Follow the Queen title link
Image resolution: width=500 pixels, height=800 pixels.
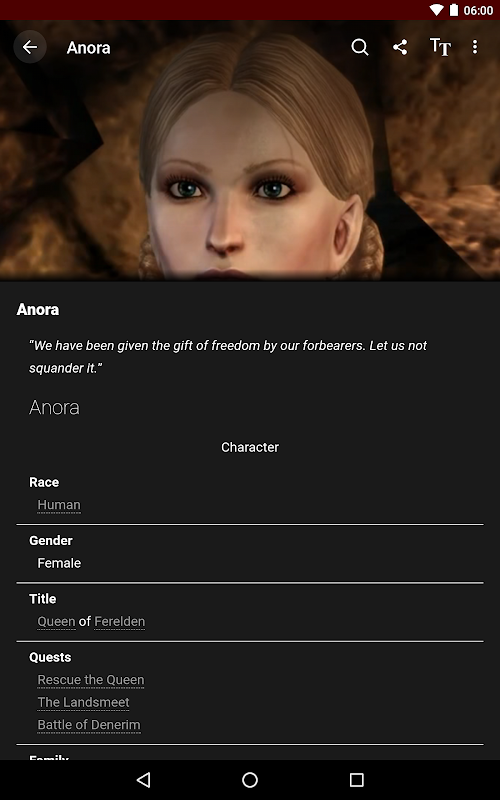(57, 622)
